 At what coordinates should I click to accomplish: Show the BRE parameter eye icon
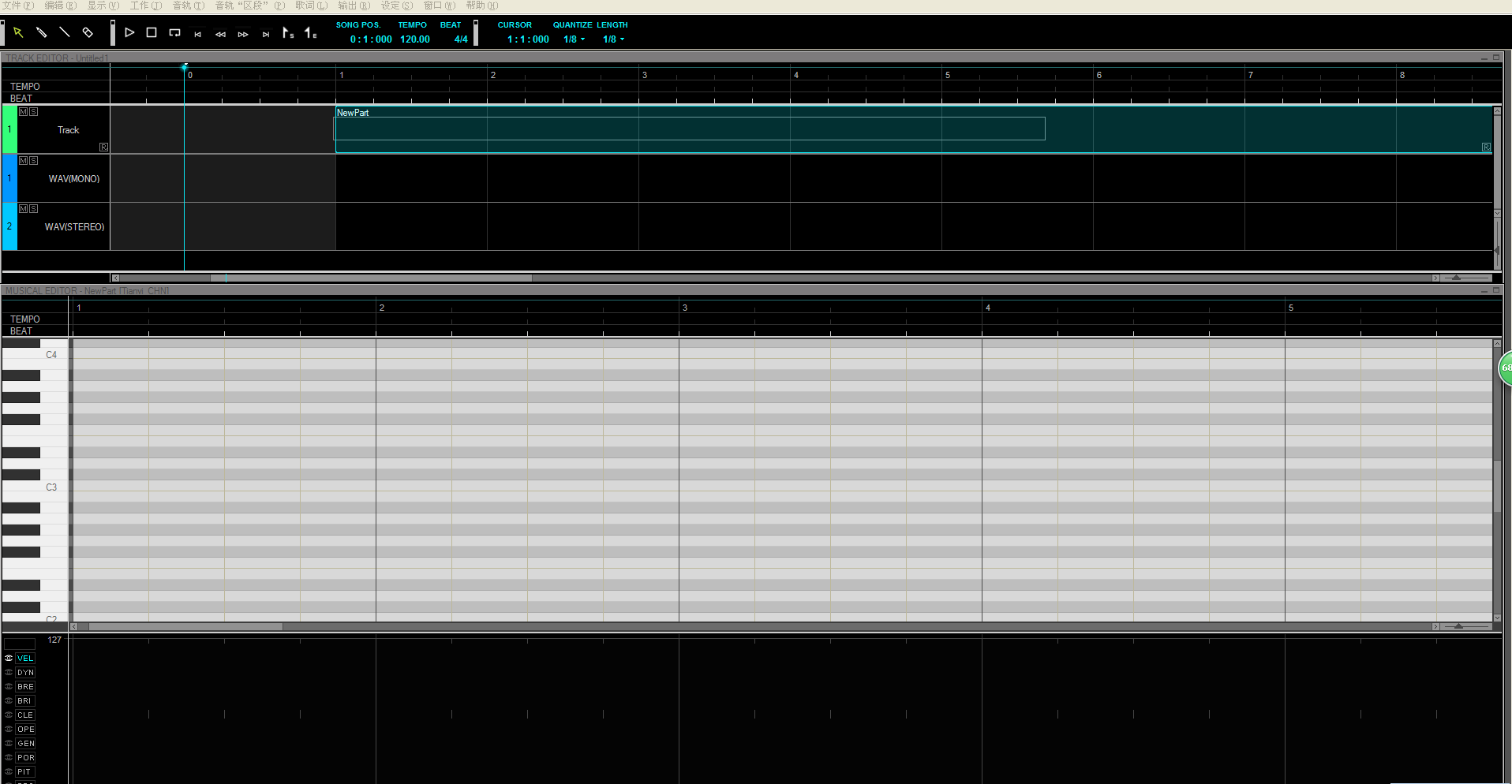(x=9, y=687)
